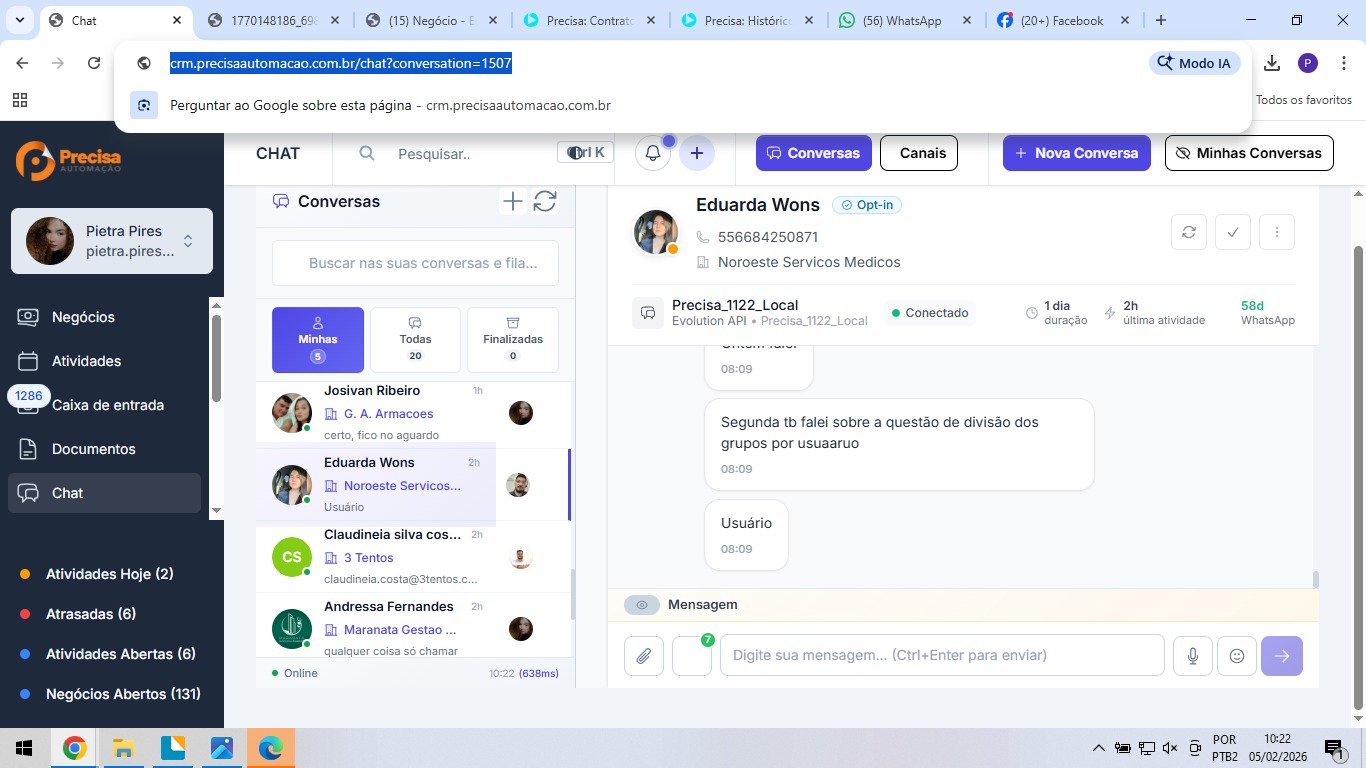Click the microphone voice message icon
The height and width of the screenshot is (768, 1366).
pos(1193,656)
